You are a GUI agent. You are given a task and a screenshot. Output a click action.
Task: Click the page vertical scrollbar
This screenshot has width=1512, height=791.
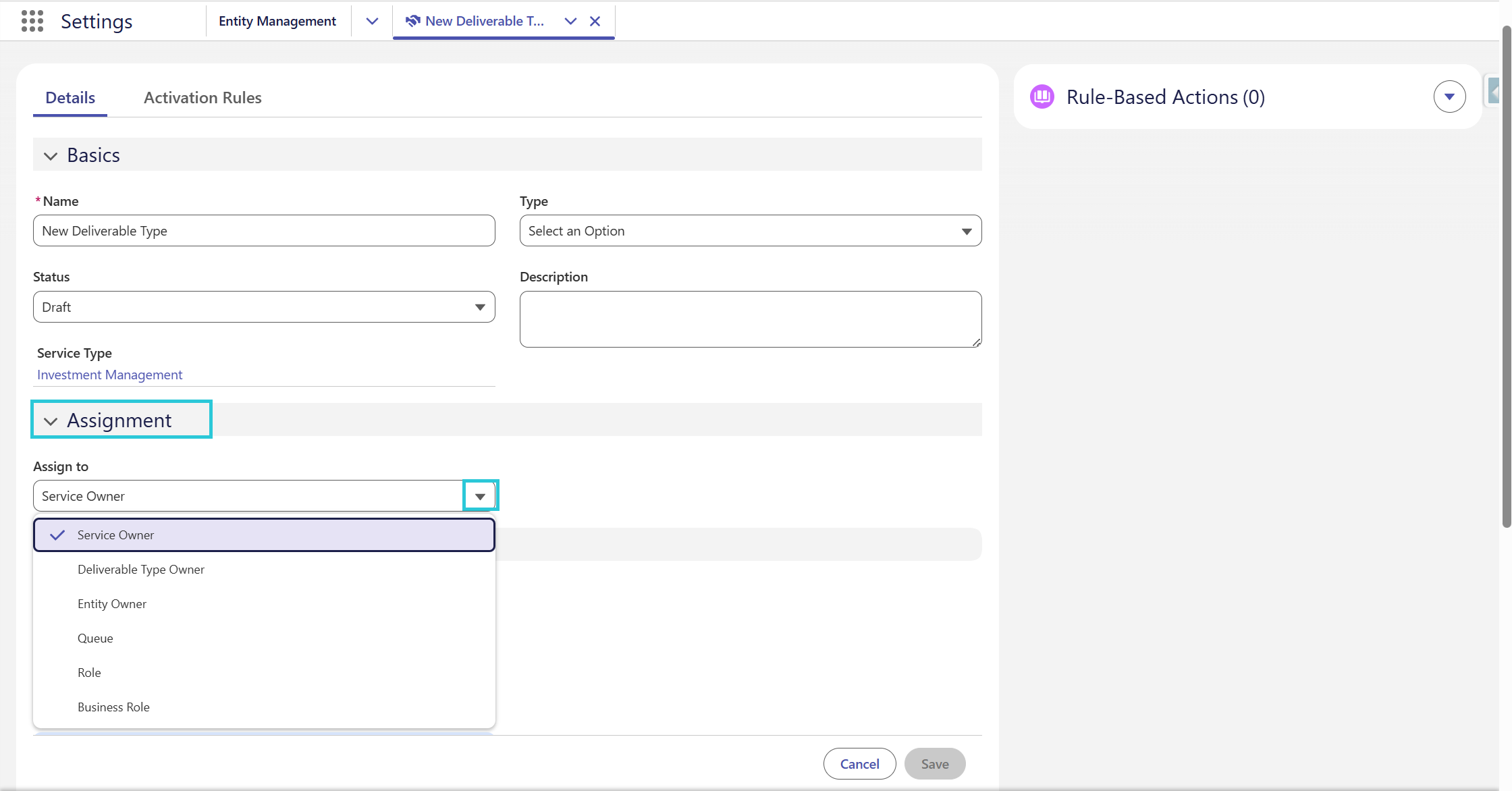[x=1506, y=277]
